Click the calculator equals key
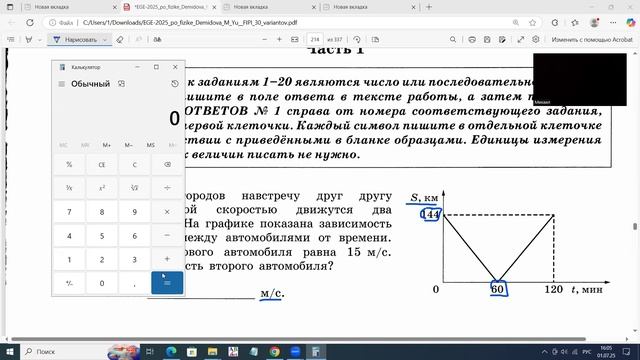This screenshot has width=640, height=360. pyautogui.click(x=167, y=283)
